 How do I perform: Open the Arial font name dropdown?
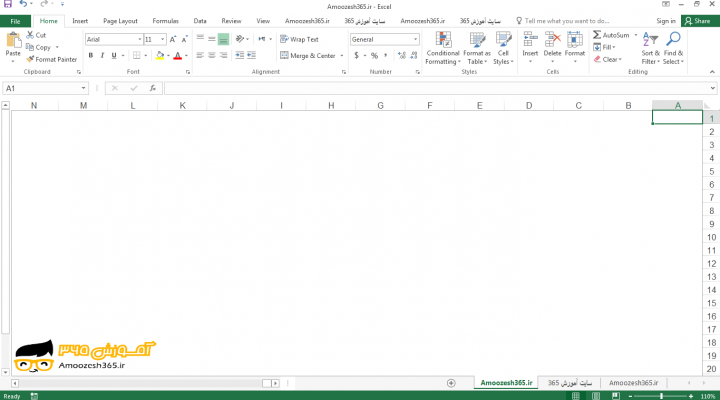(140, 39)
